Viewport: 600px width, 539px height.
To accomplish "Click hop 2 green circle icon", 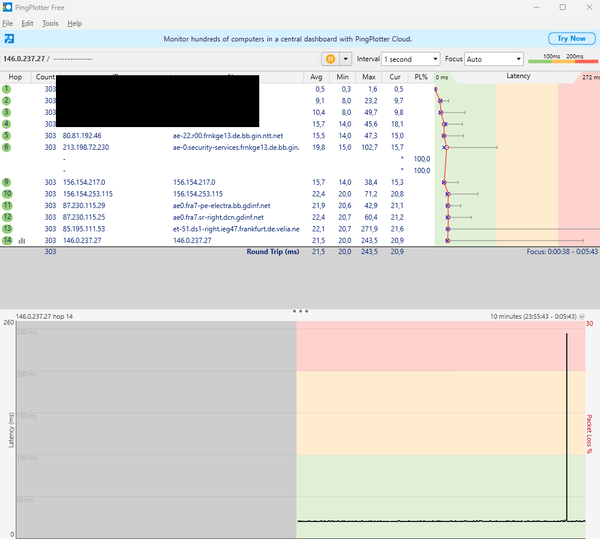I will 7,101.
